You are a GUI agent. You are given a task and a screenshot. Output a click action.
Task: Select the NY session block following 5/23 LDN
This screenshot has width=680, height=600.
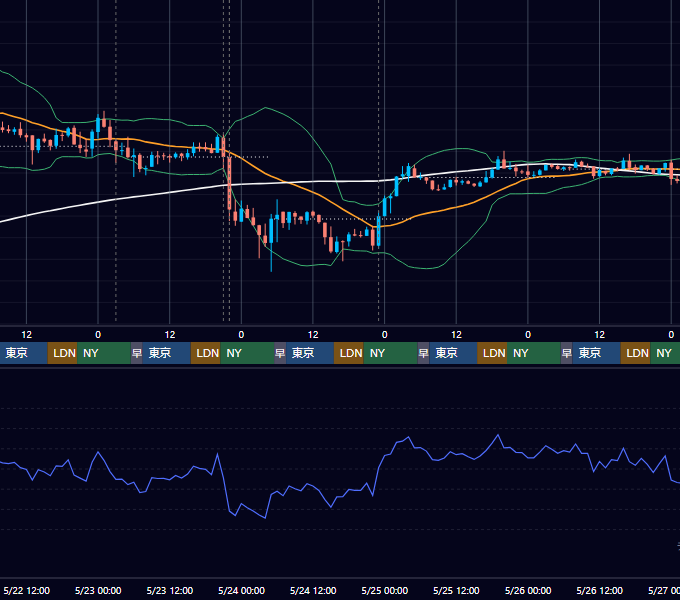(247, 353)
